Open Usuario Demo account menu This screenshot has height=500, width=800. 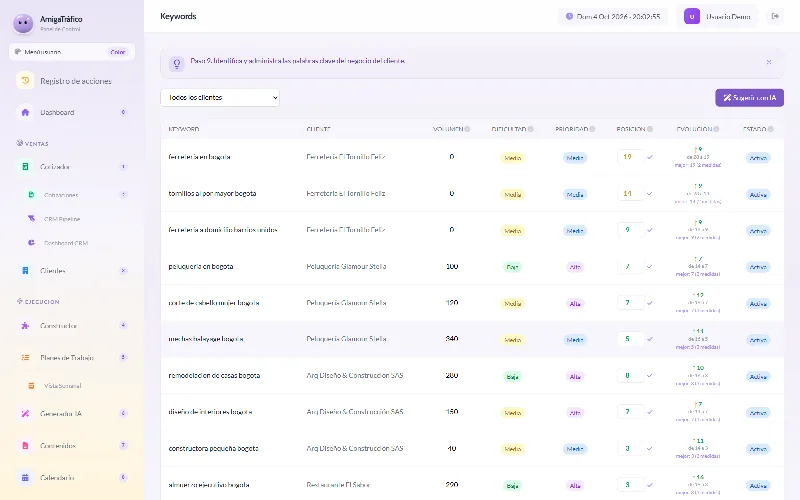pos(717,16)
